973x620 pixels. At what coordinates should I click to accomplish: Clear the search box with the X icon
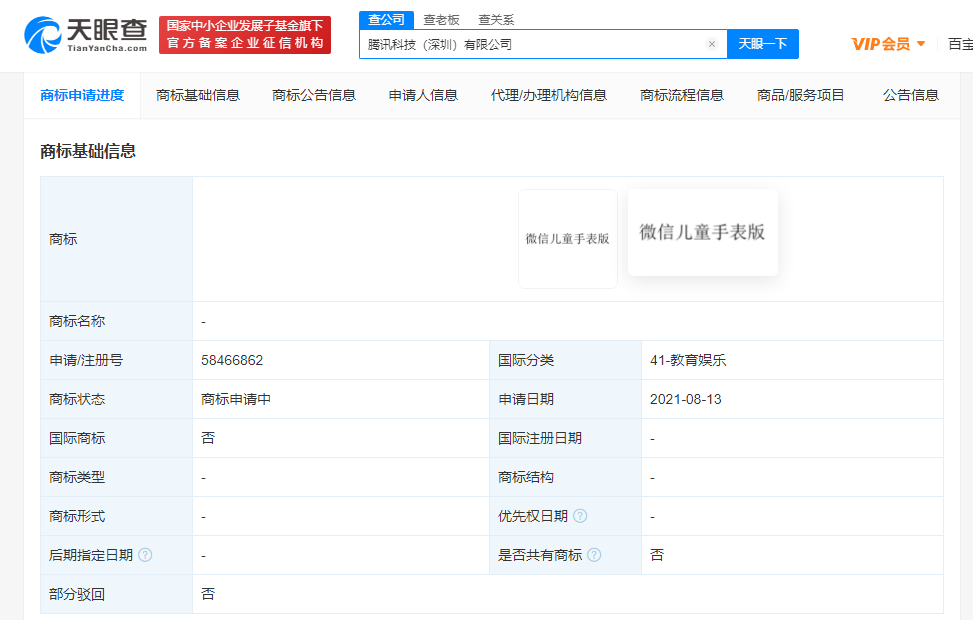point(712,44)
